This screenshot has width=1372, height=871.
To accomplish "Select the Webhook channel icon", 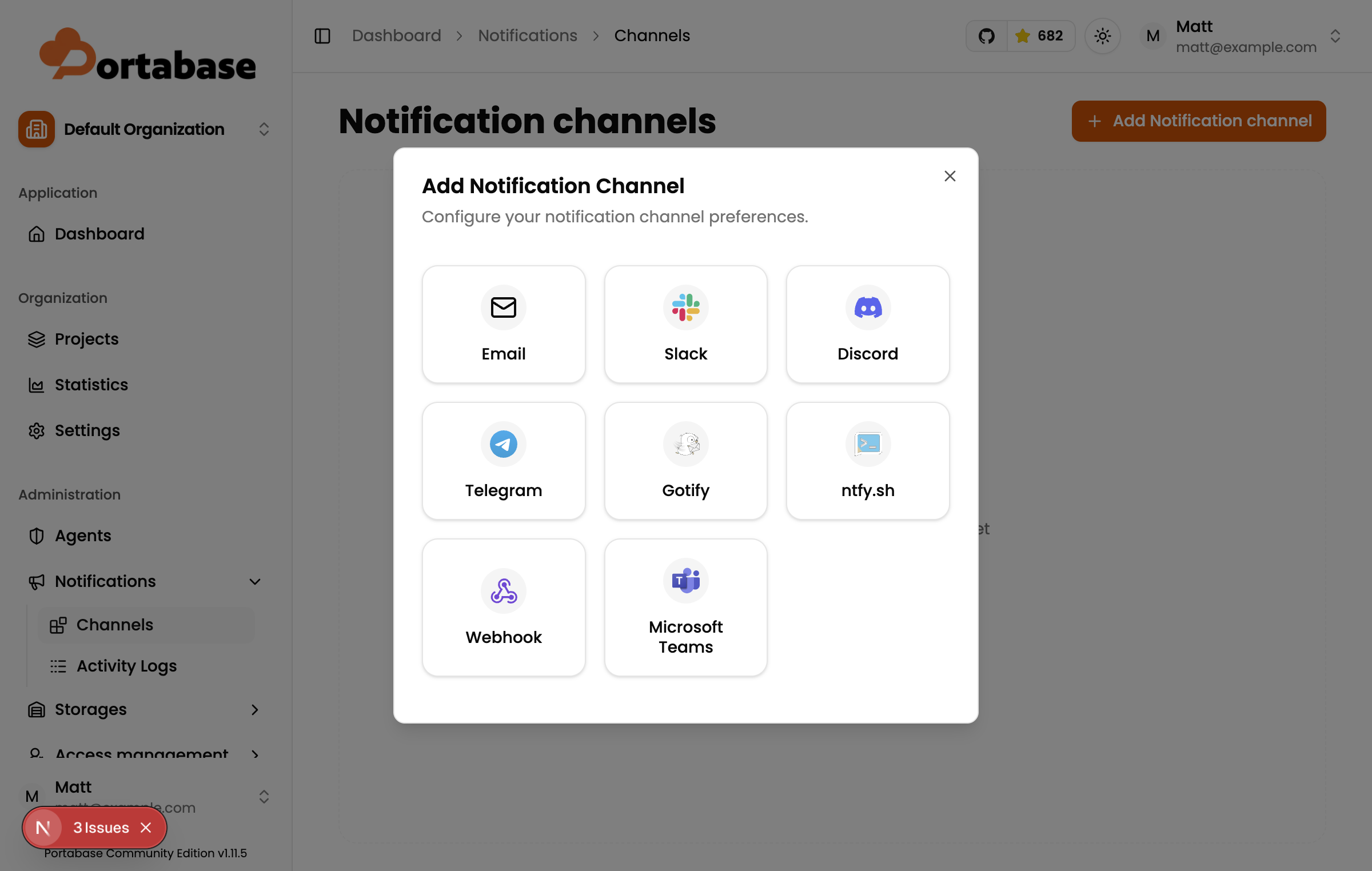I will point(503,591).
